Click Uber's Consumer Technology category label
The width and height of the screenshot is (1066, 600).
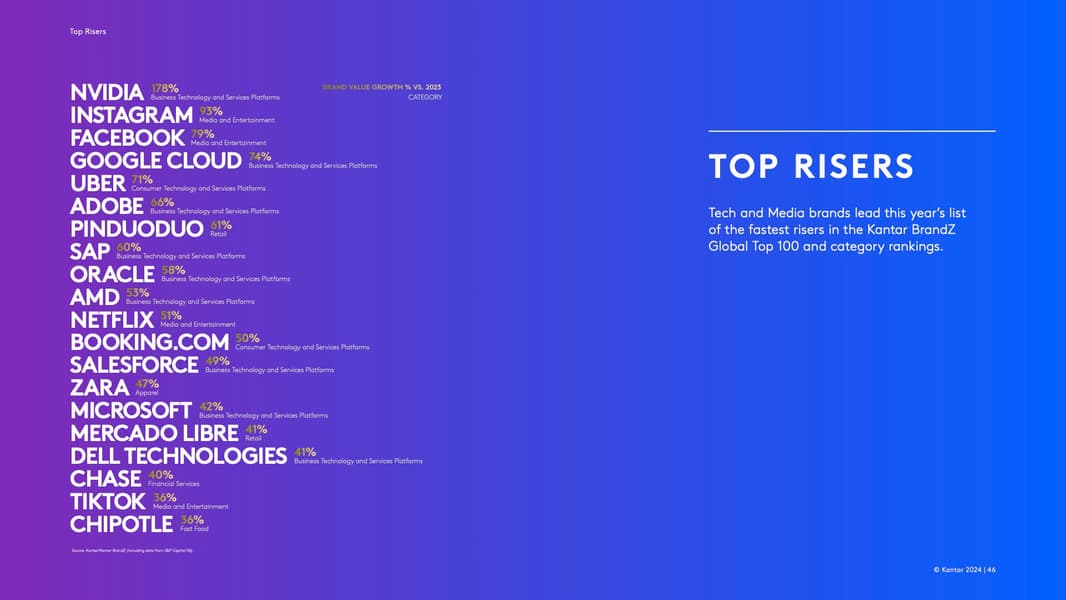click(199, 188)
